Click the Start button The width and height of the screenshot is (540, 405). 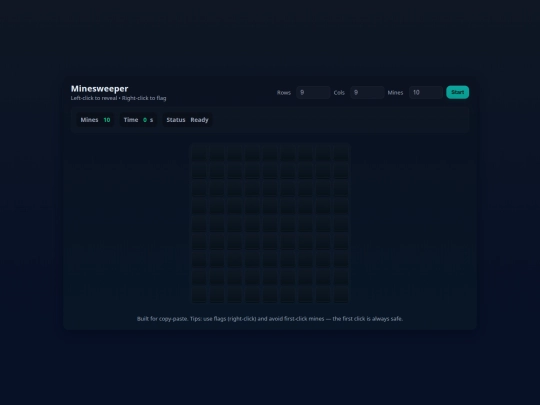[457, 92]
